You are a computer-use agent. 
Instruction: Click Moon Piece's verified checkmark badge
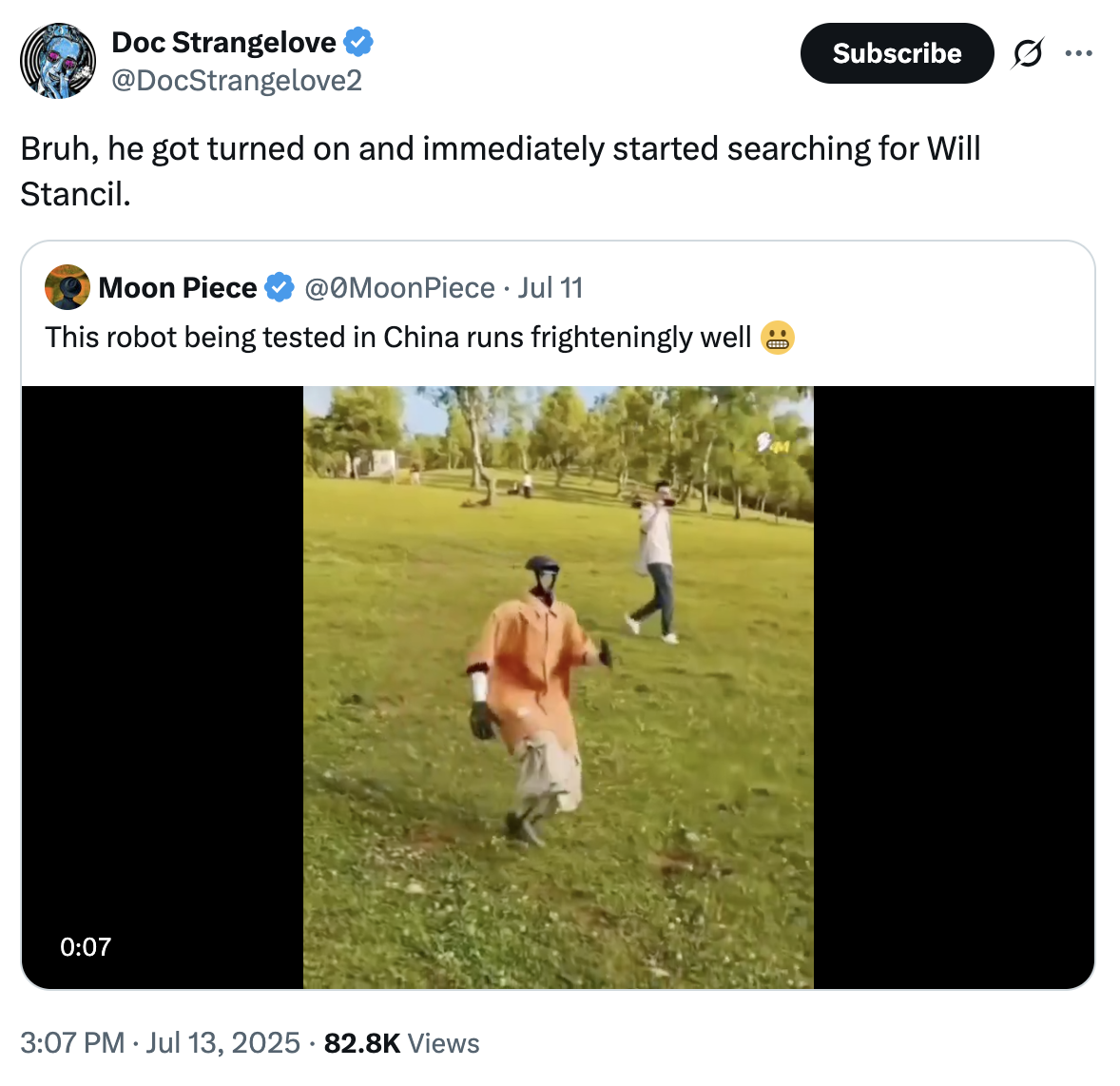pyautogui.click(x=279, y=287)
